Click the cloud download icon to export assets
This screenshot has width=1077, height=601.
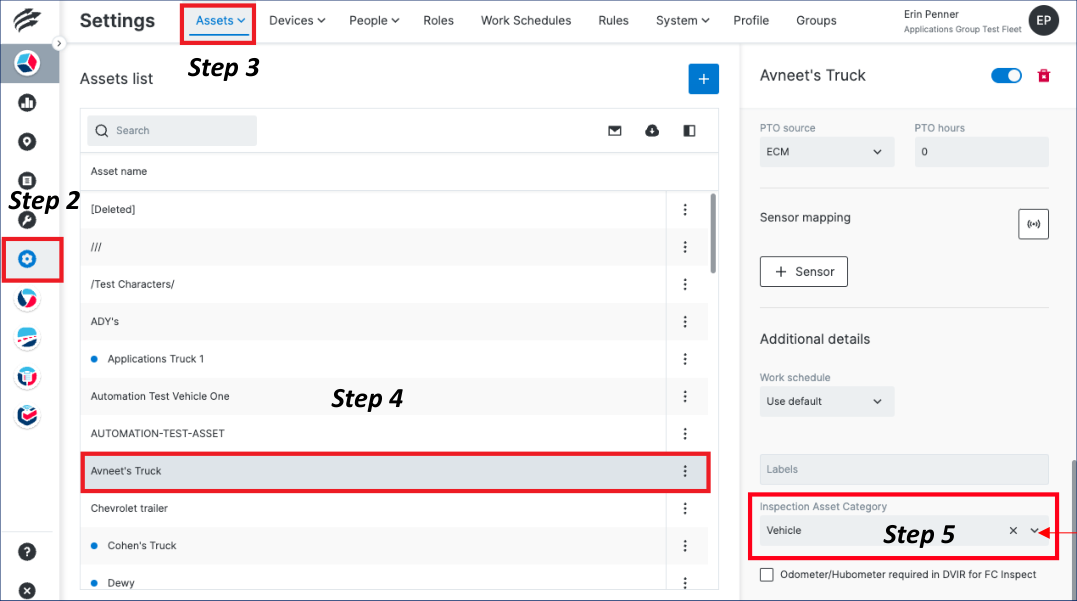[651, 130]
